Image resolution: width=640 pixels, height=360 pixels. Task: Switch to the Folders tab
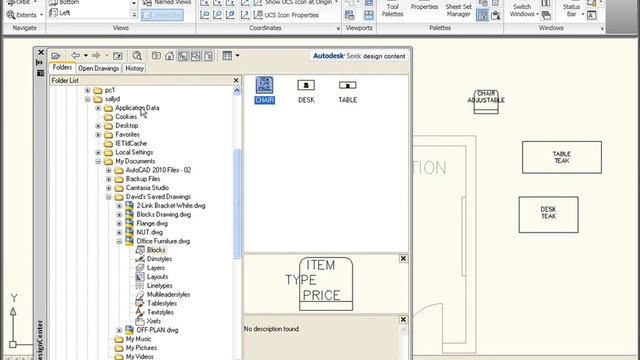(x=62, y=67)
